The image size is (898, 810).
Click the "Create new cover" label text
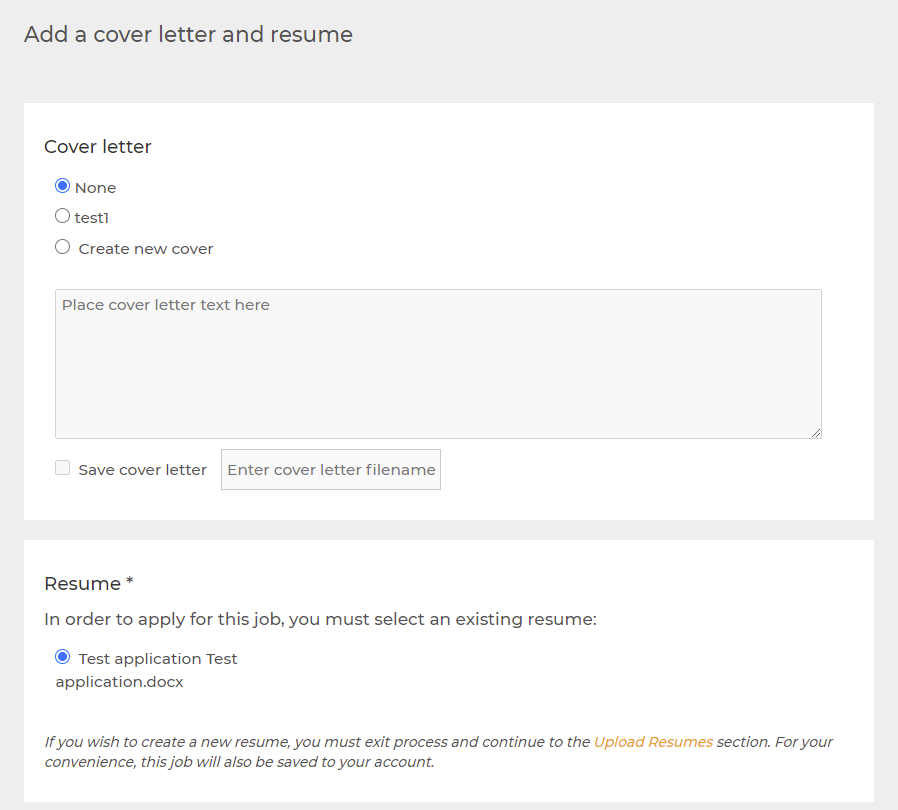click(x=146, y=249)
